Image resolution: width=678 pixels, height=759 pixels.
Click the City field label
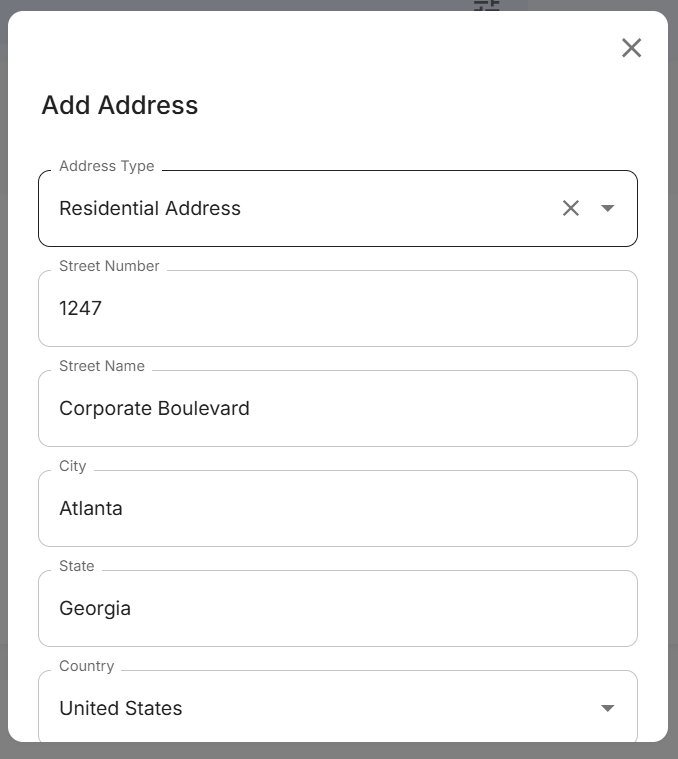pos(73,466)
